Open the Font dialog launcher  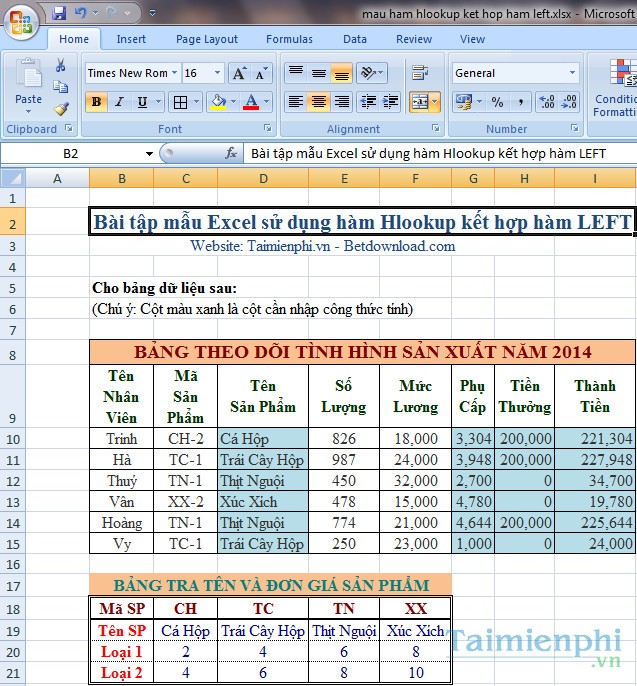(x=268, y=128)
